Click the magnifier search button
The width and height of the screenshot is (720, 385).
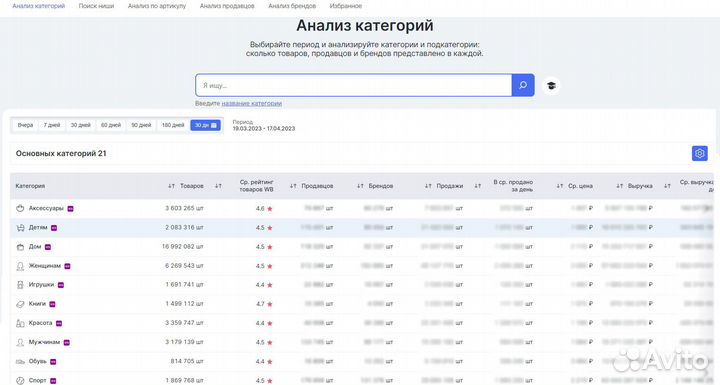coord(523,85)
